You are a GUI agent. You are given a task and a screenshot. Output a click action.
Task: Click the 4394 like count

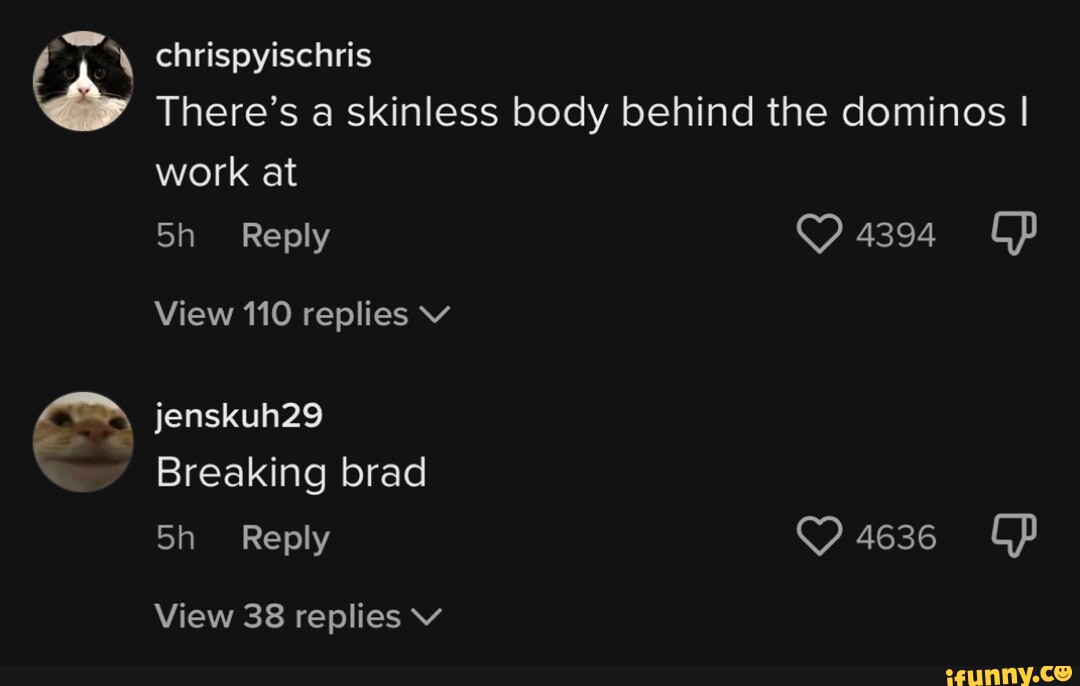pos(896,236)
